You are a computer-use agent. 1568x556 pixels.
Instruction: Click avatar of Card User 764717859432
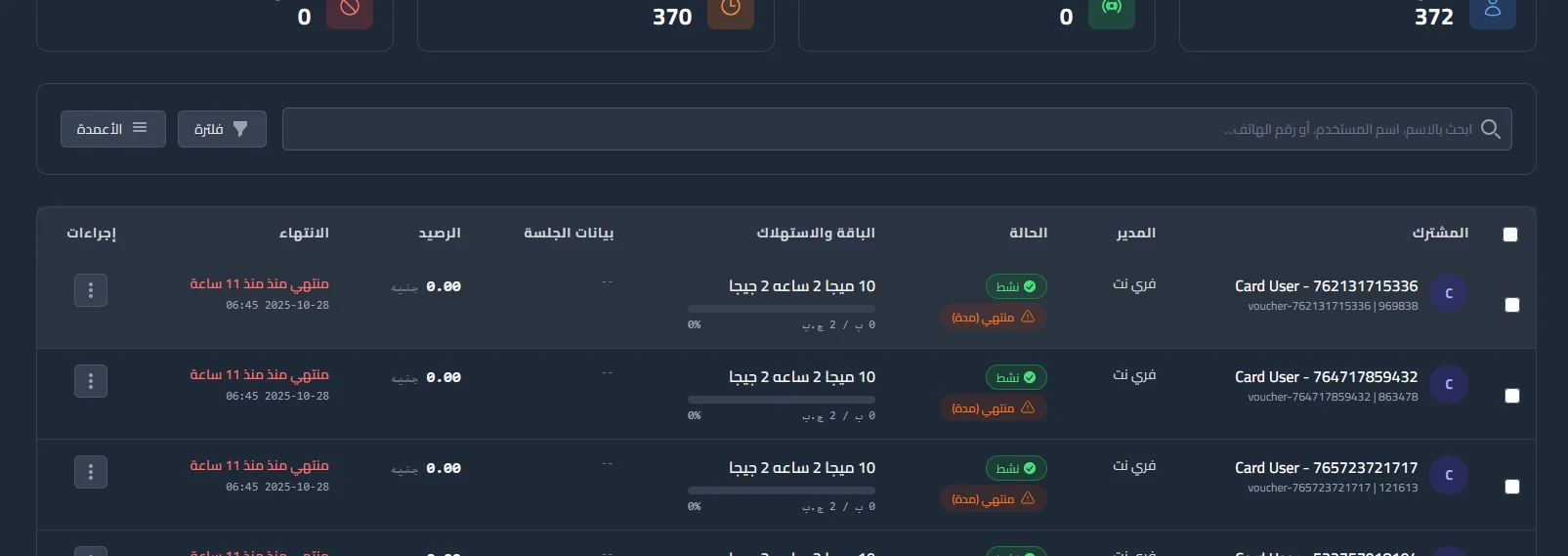tap(1449, 384)
